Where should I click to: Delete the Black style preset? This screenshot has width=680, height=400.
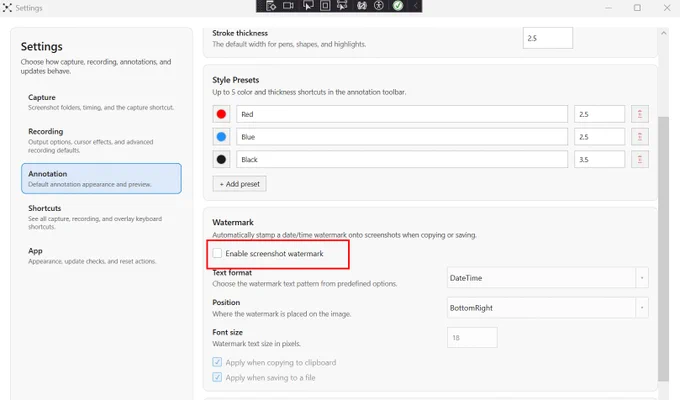[640, 159]
